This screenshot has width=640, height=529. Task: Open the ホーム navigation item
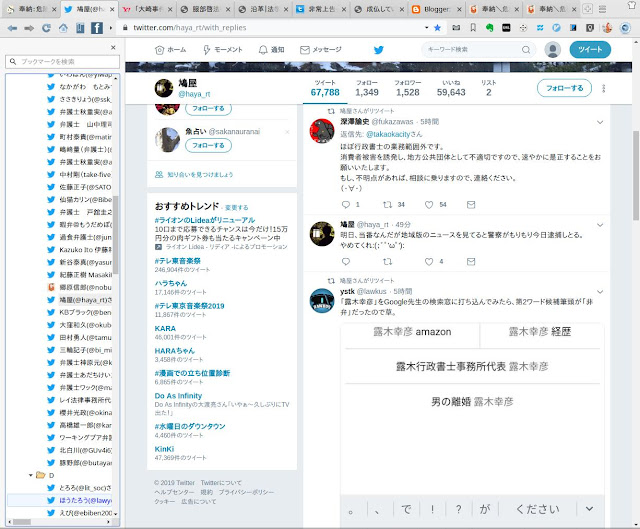click(x=171, y=50)
